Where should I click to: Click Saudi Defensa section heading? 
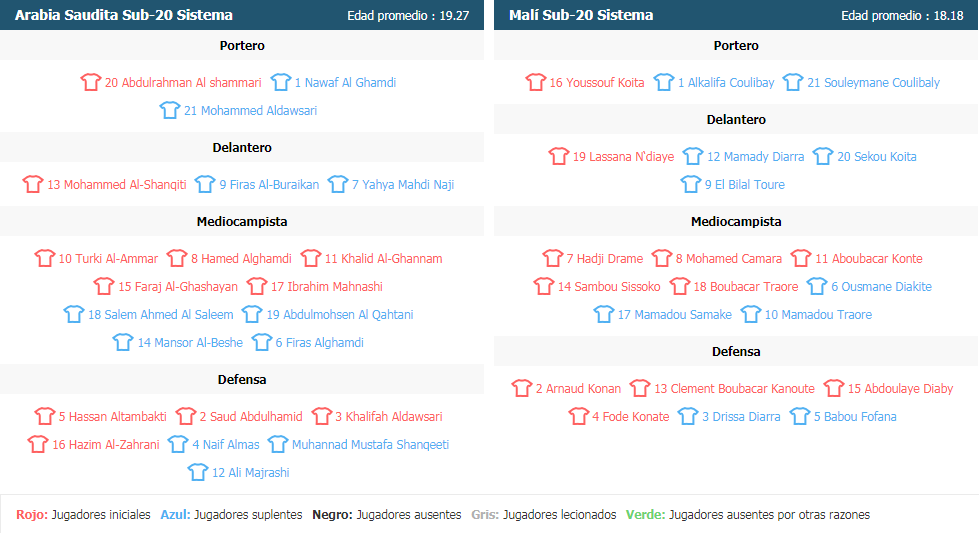tap(242, 379)
